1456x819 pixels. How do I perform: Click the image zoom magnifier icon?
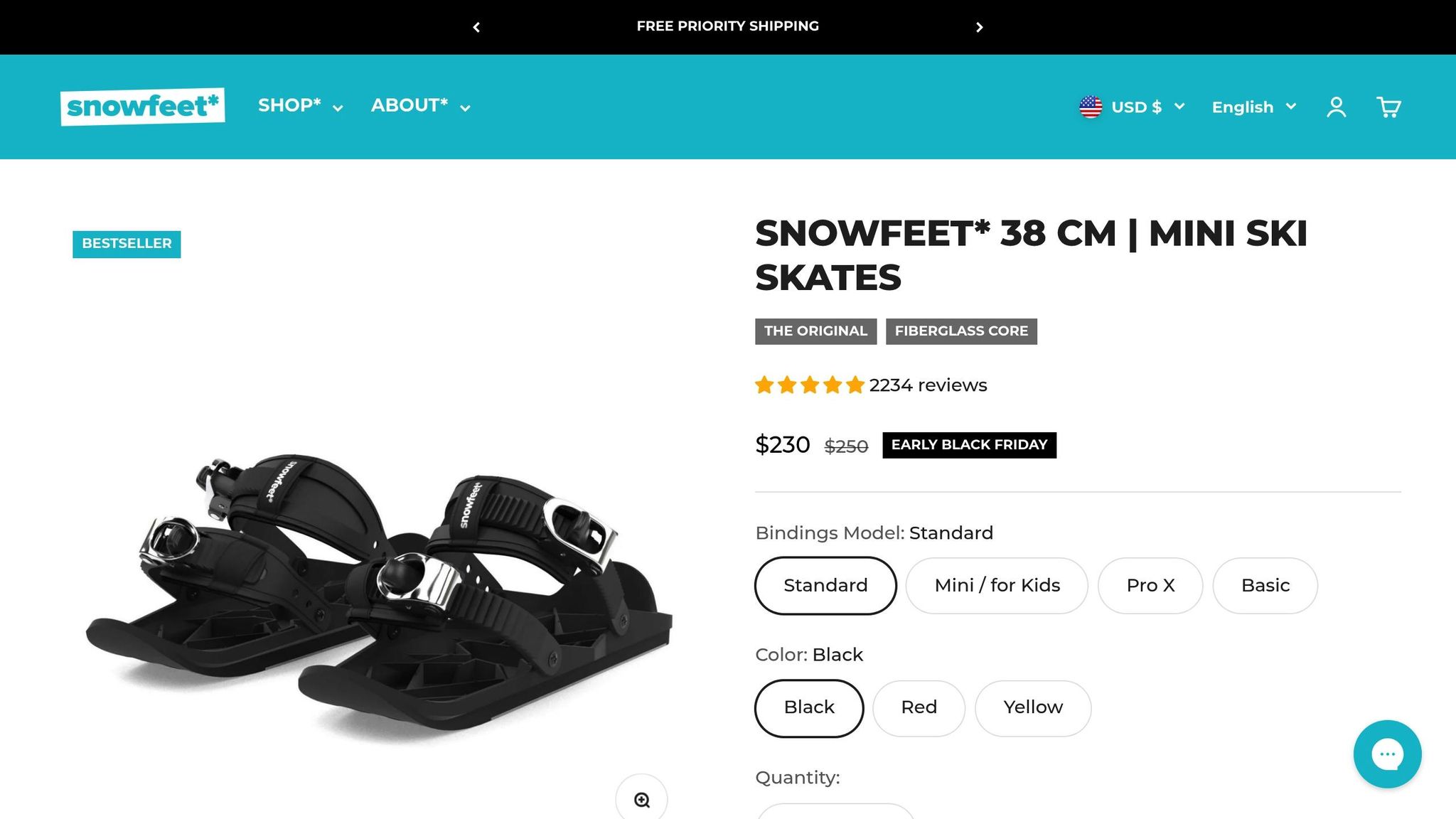(641, 800)
